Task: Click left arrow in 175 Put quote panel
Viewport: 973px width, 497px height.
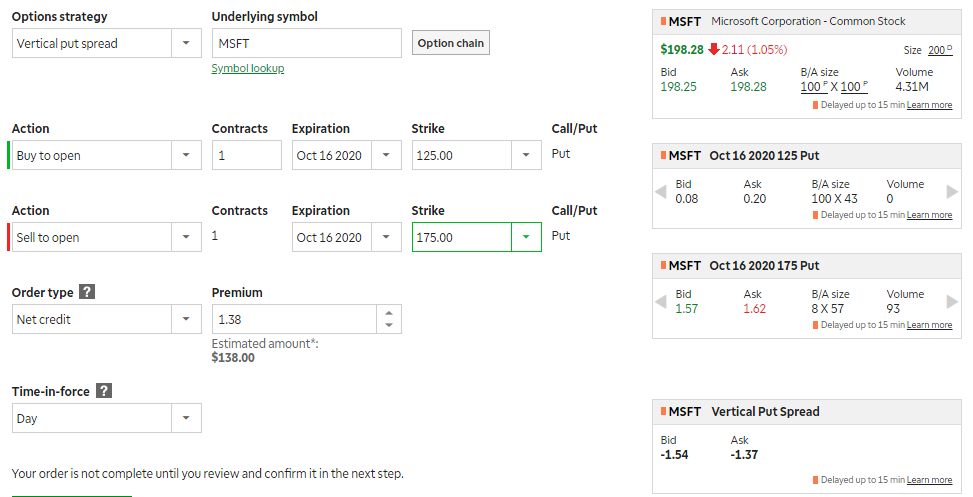Action: 661,302
